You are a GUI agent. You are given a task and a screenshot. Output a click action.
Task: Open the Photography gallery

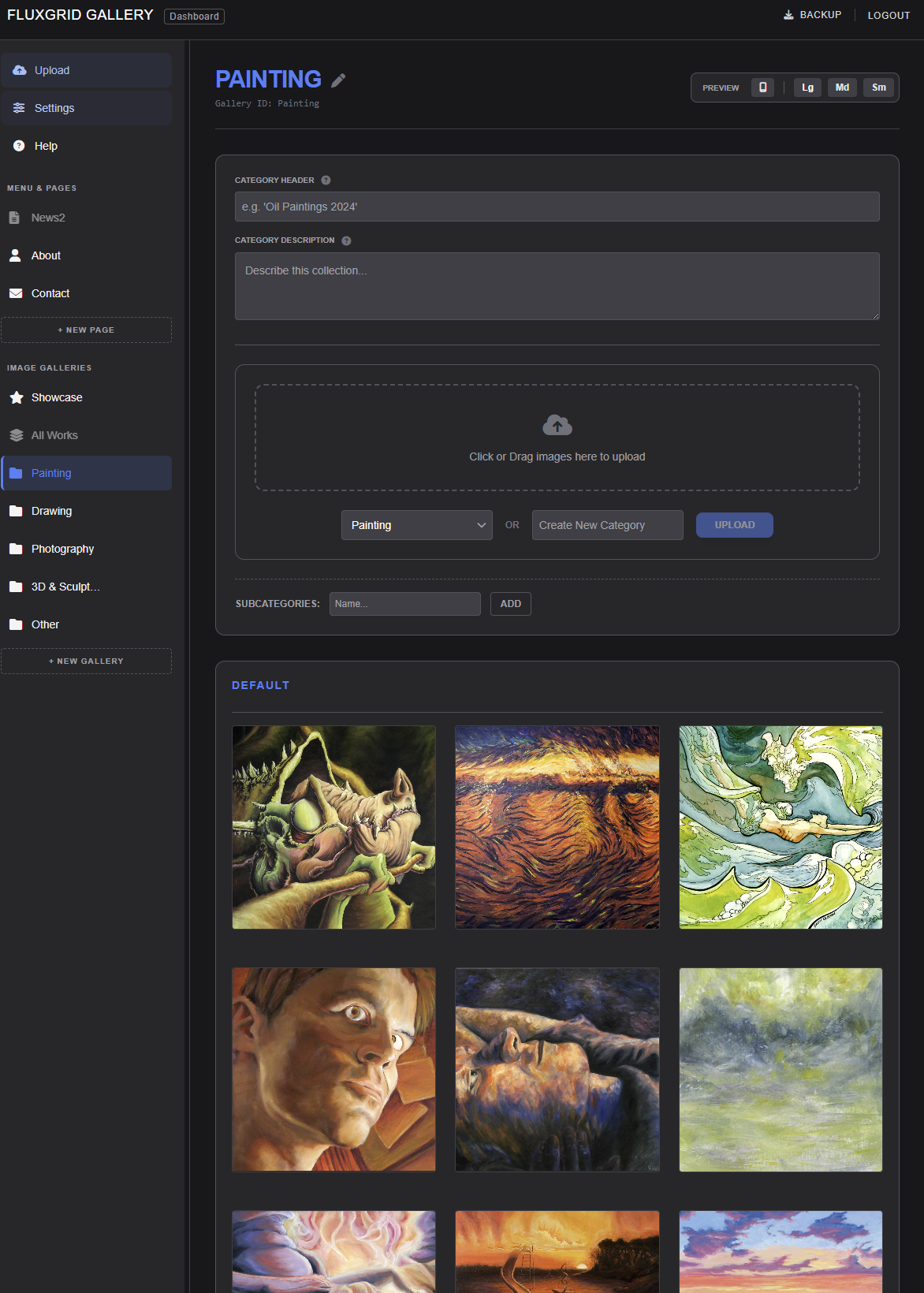pyautogui.click(x=86, y=549)
